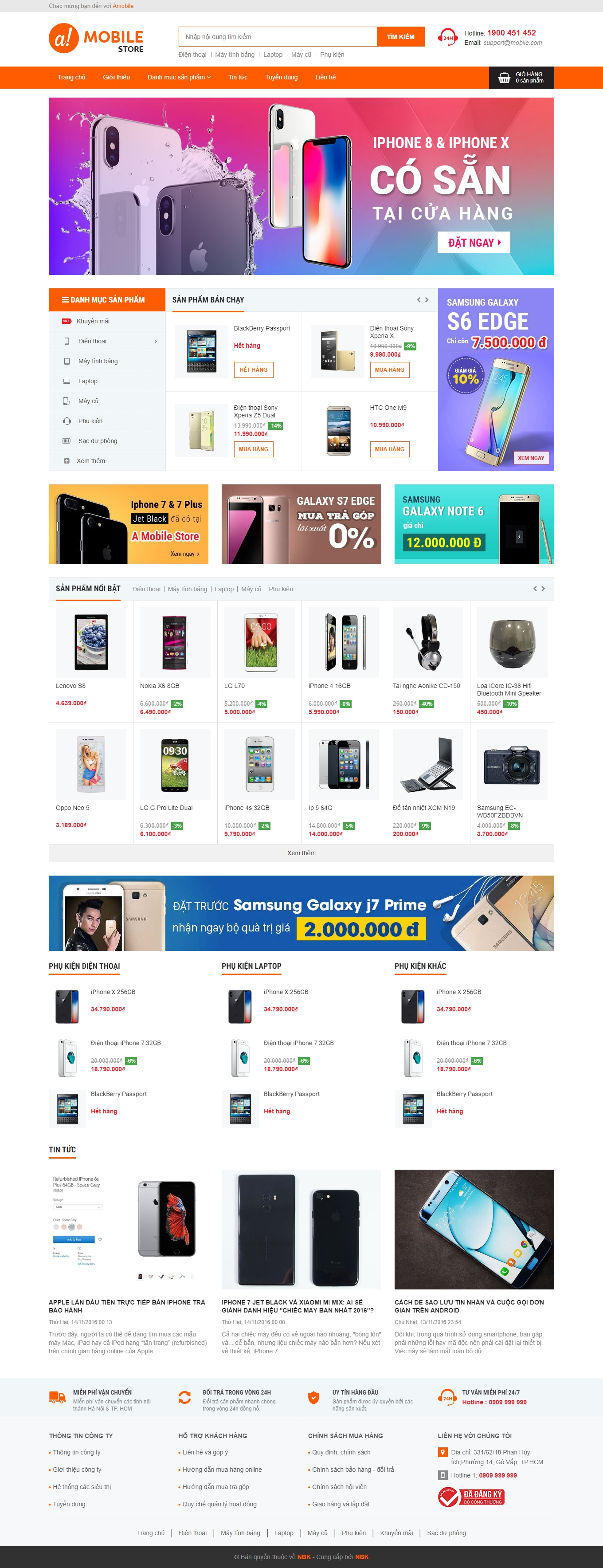The width and height of the screenshot is (603, 1568).
Task: Click the Đặt ngay banner button
Action: (x=474, y=242)
